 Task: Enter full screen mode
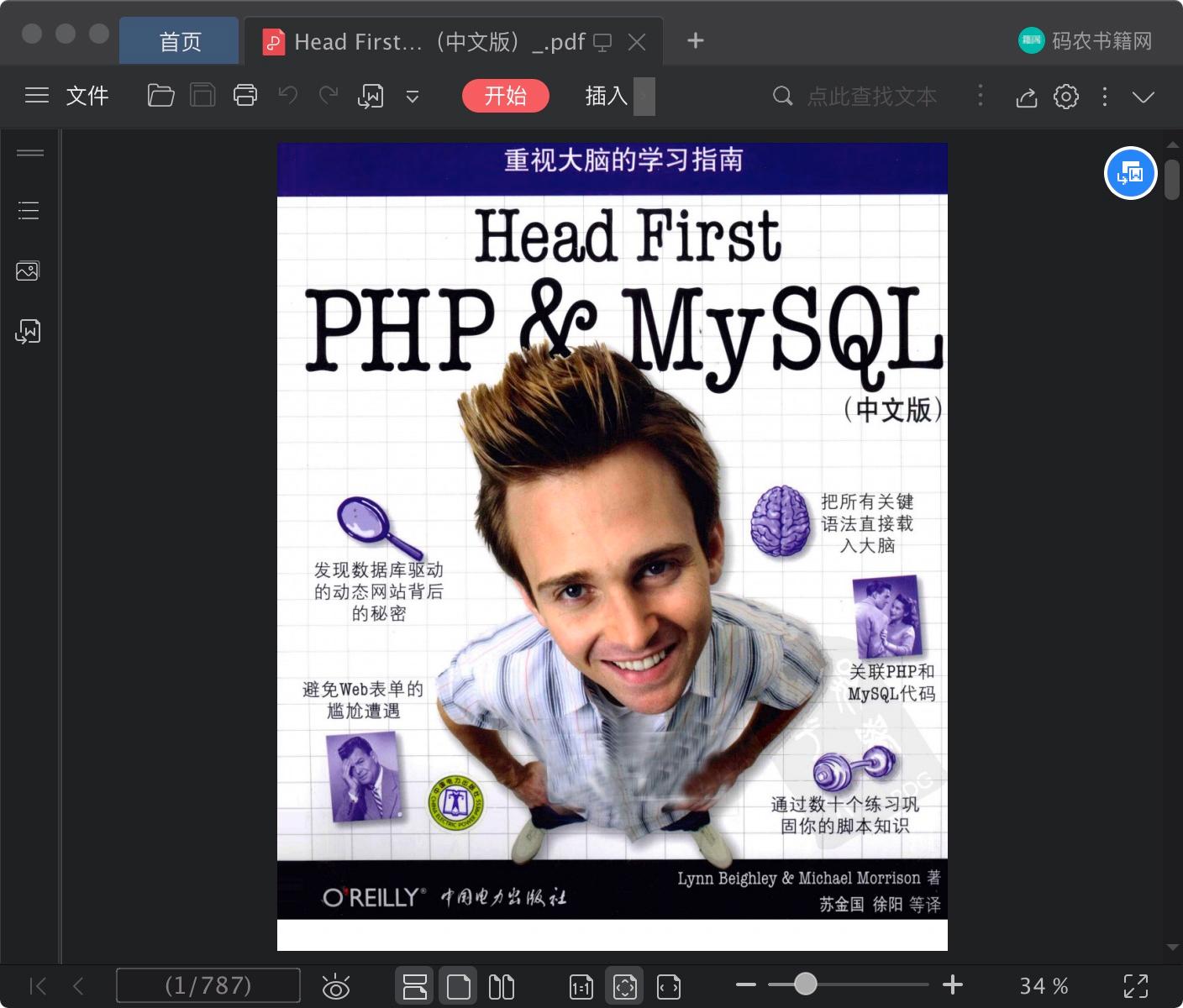(x=1136, y=985)
